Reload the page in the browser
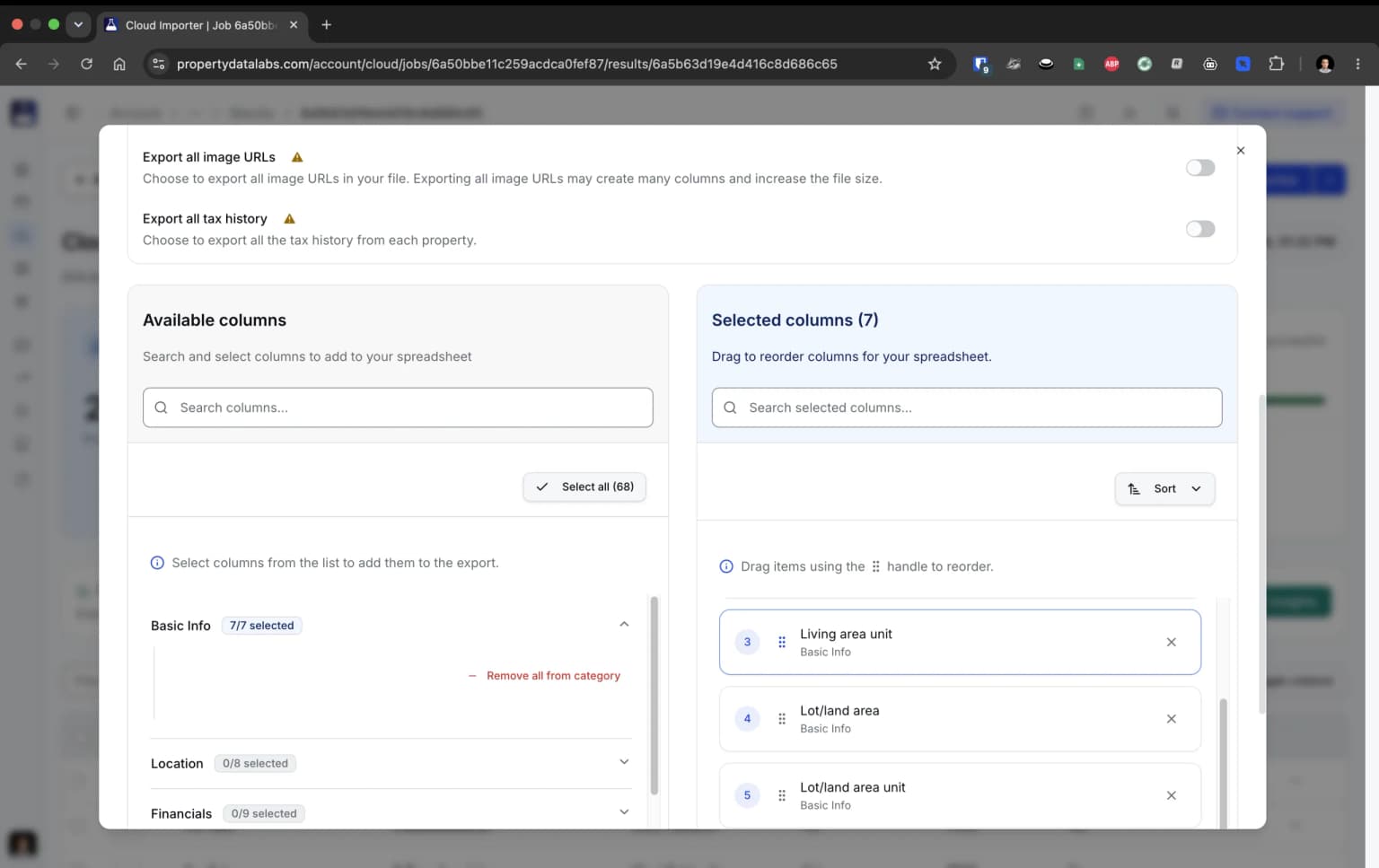The height and width of the screenshot is (868, 1379). (x=86, y=64)
